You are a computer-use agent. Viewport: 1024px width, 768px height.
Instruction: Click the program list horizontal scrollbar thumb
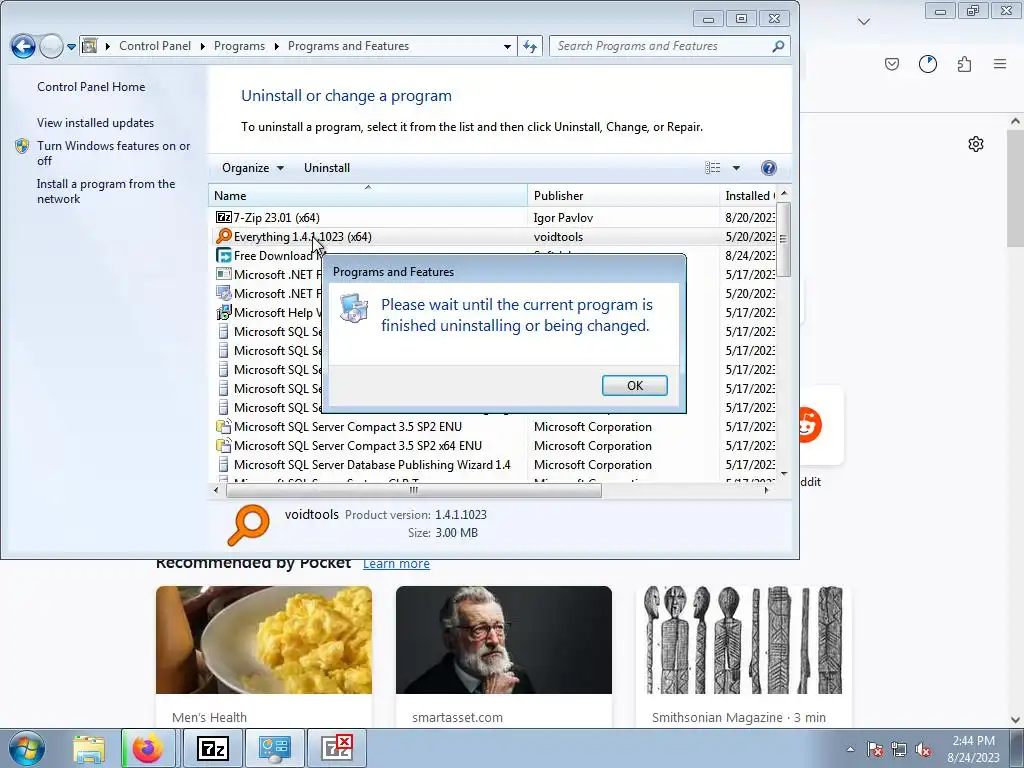pos(413,490)
